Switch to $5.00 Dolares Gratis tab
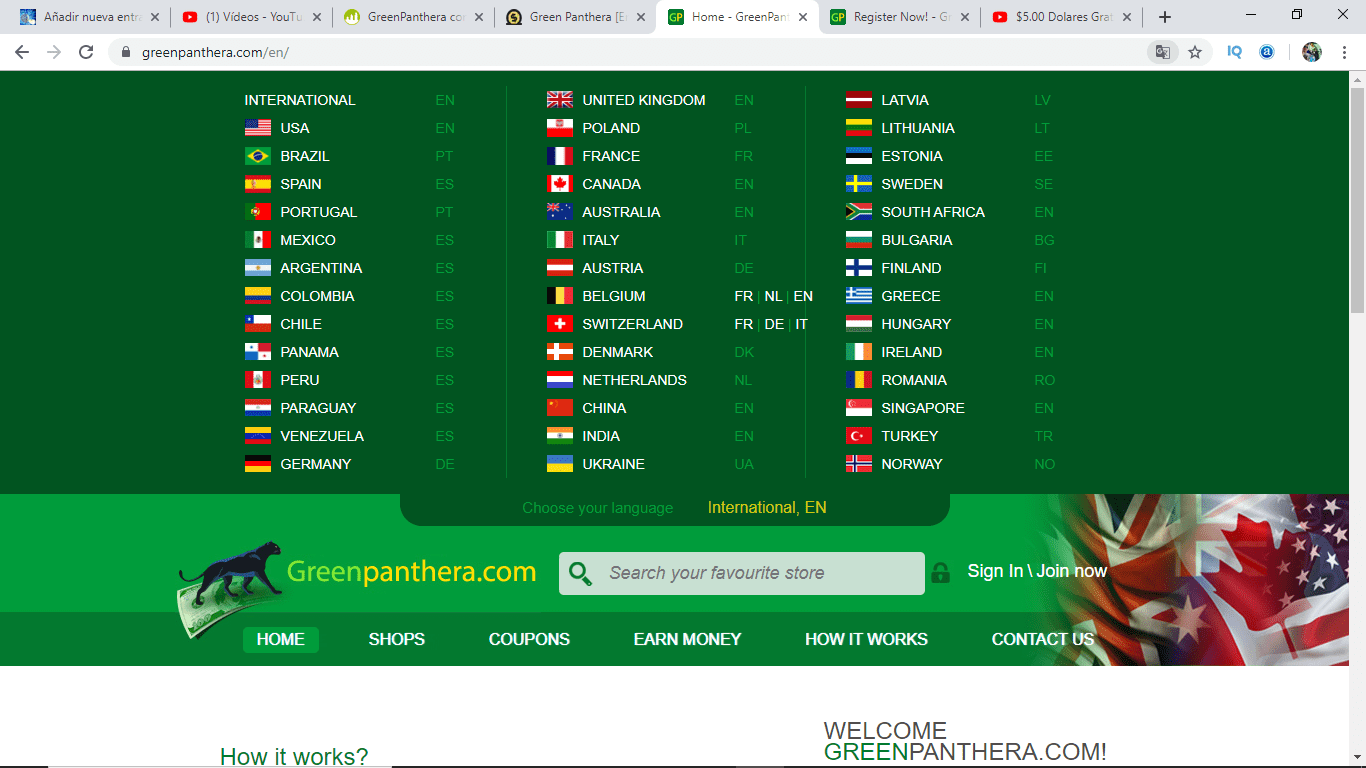 click(x=1062, y=17)
